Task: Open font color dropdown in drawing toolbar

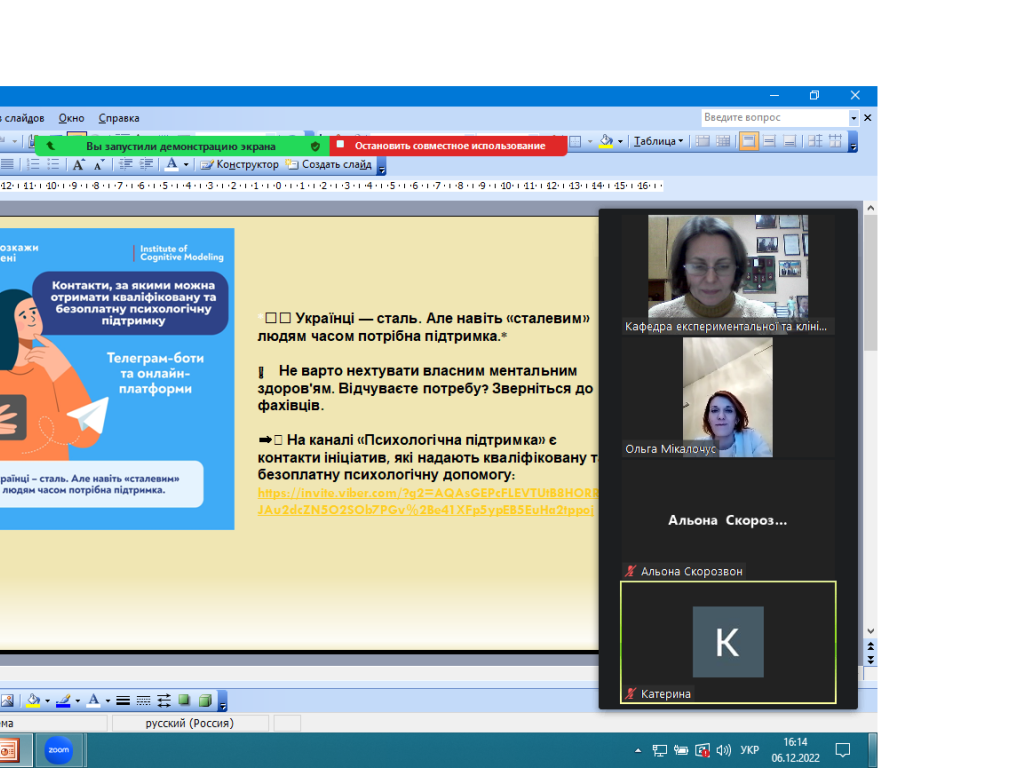Action: 108,701
